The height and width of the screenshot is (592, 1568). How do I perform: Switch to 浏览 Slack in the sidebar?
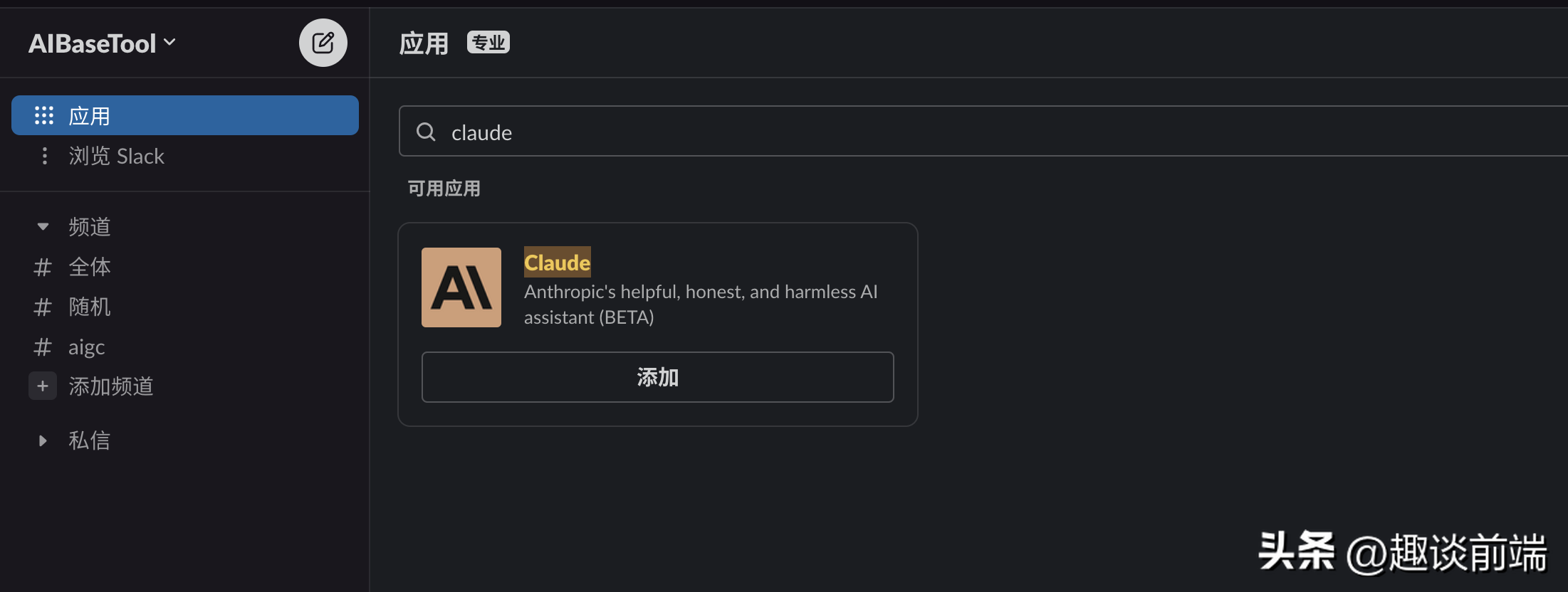(117, 156)
